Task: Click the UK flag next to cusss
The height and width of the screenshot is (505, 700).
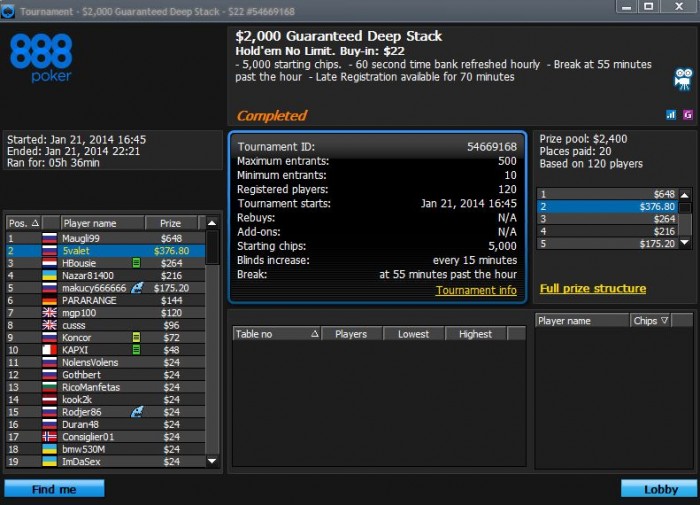Action: click(50, 325)
